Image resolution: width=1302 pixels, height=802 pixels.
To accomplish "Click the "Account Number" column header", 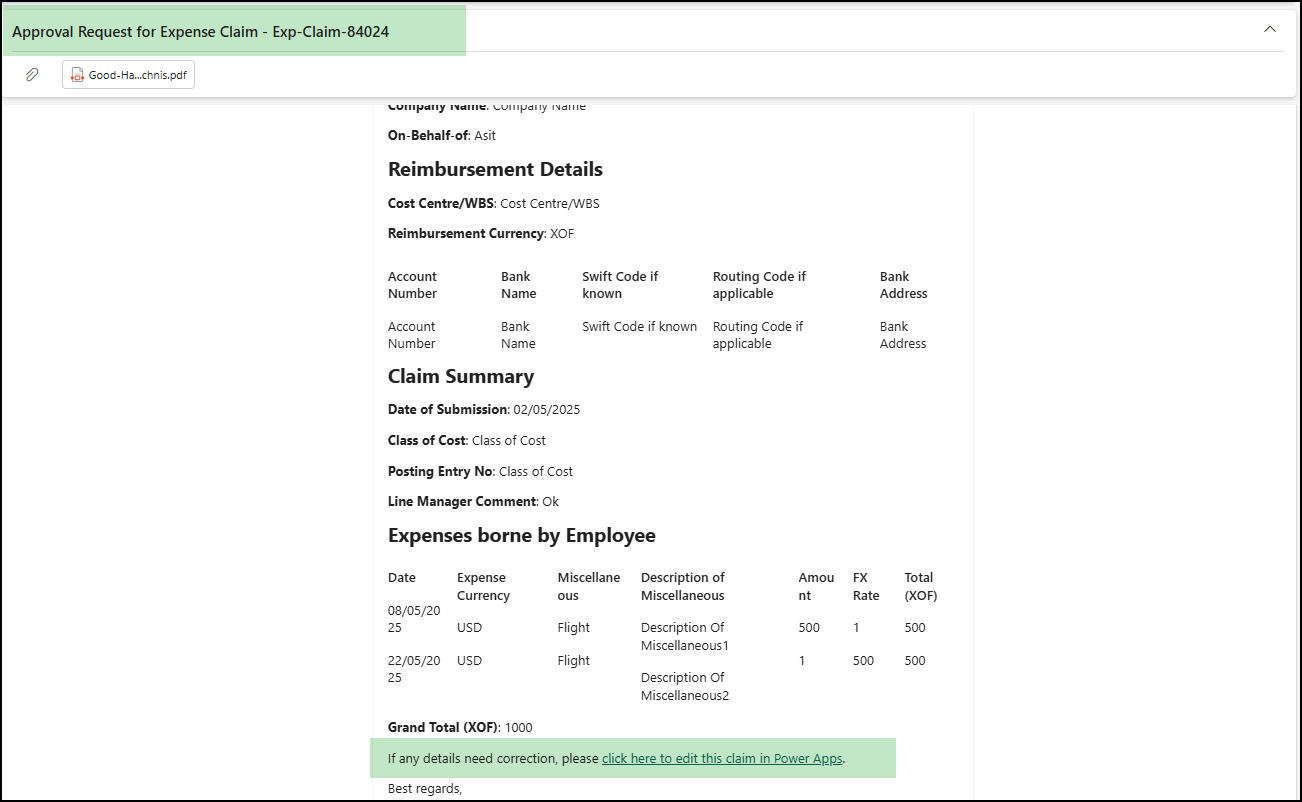I will click(x=412, y=284).
